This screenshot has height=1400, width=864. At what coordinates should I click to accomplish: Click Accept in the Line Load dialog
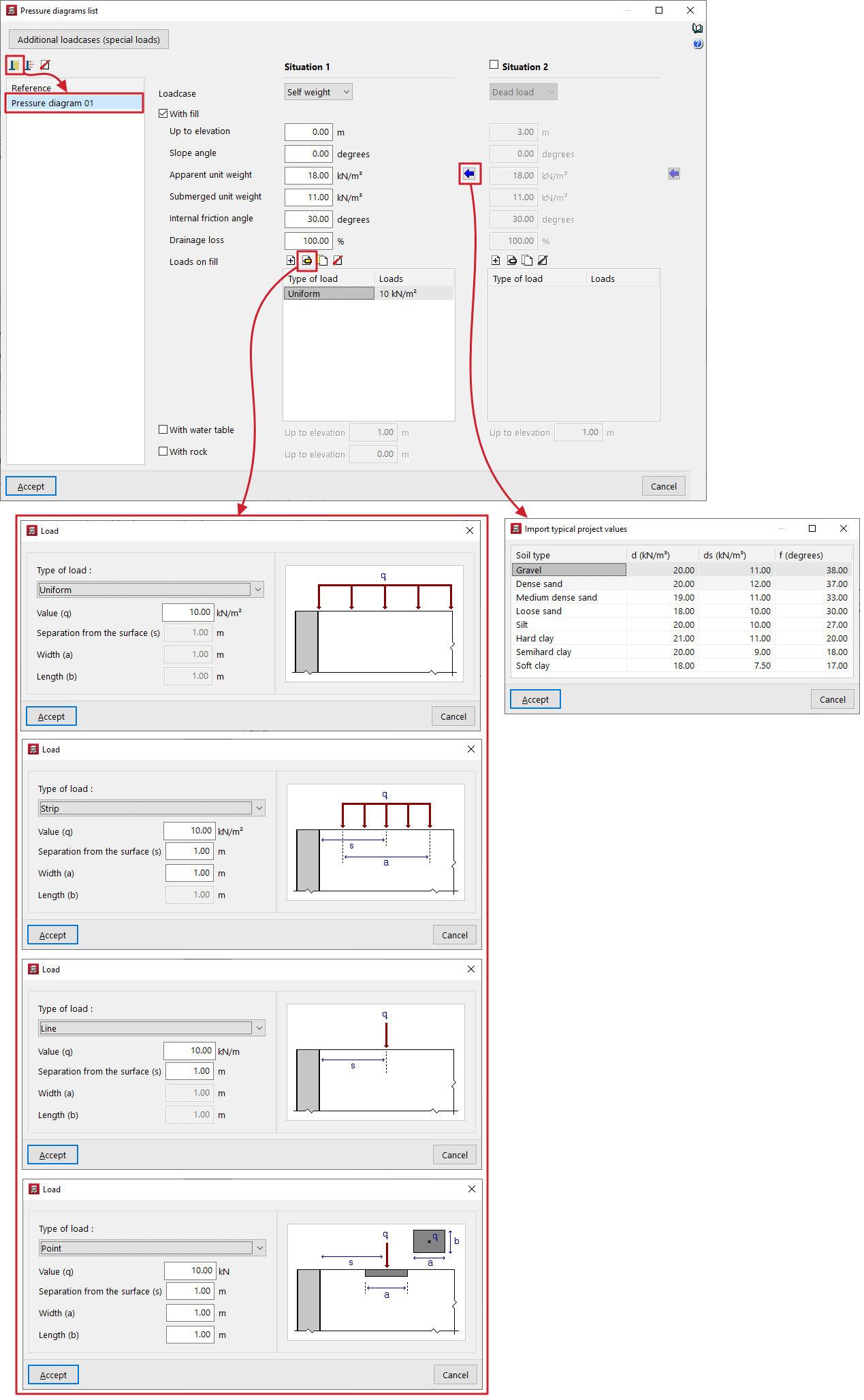click(x=52, y=1155)
